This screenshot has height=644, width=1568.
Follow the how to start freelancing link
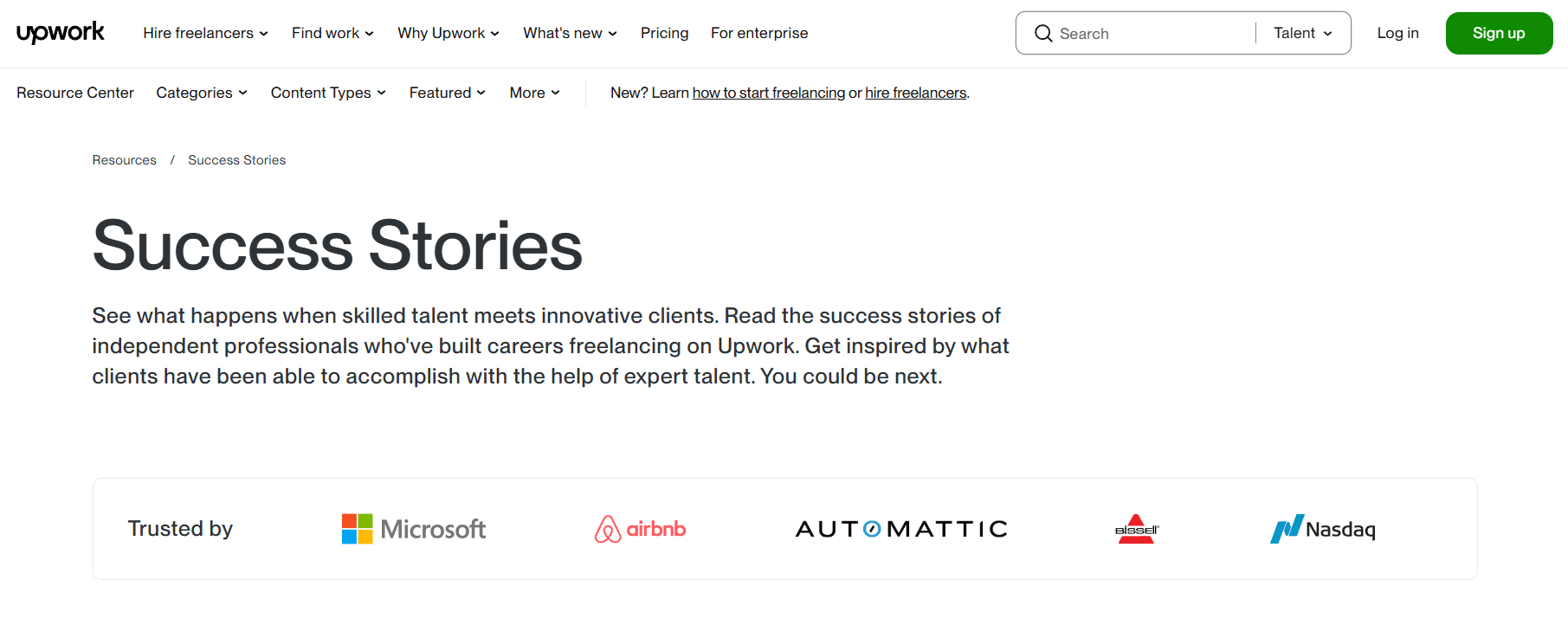pos(768,93)
